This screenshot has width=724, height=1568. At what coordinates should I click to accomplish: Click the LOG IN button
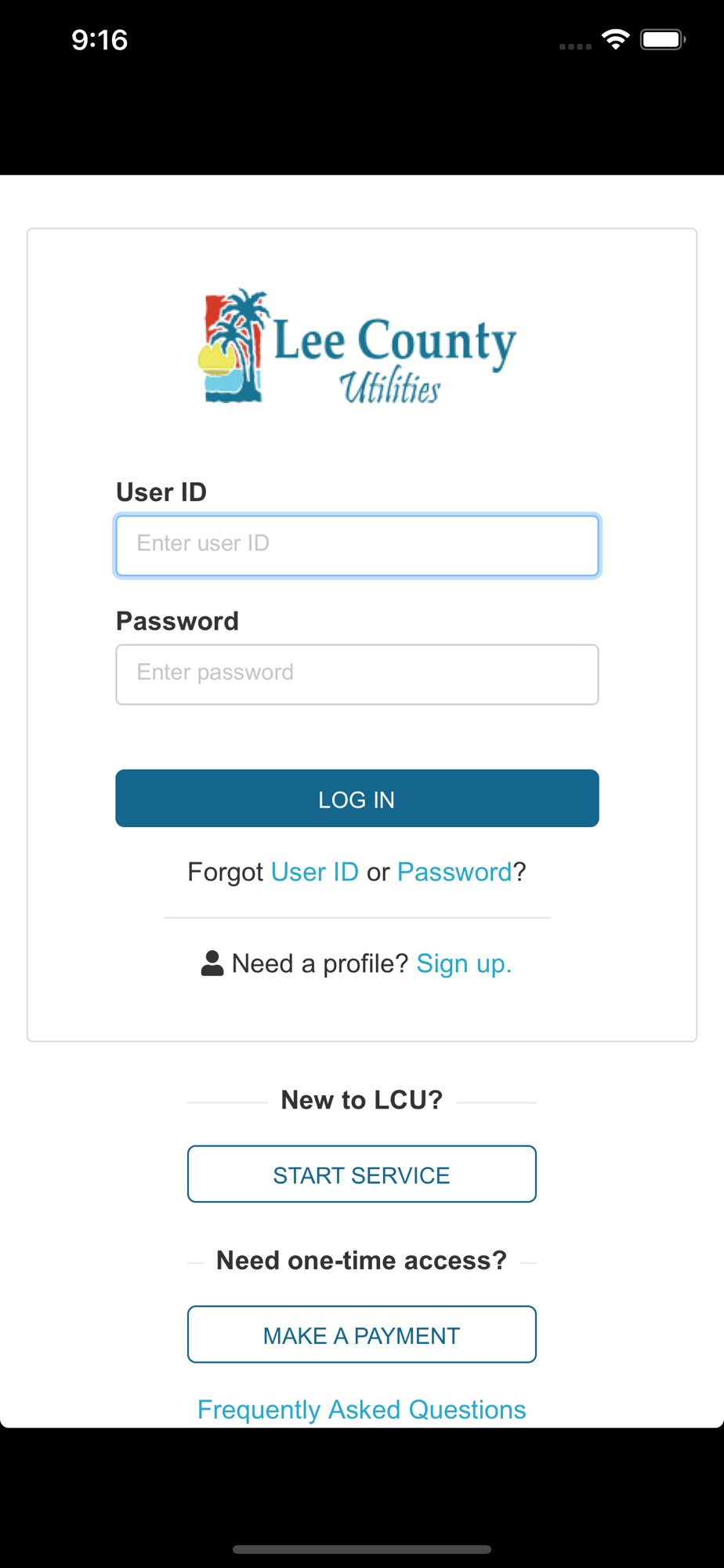pyautogui.click(x=357, y=798)
